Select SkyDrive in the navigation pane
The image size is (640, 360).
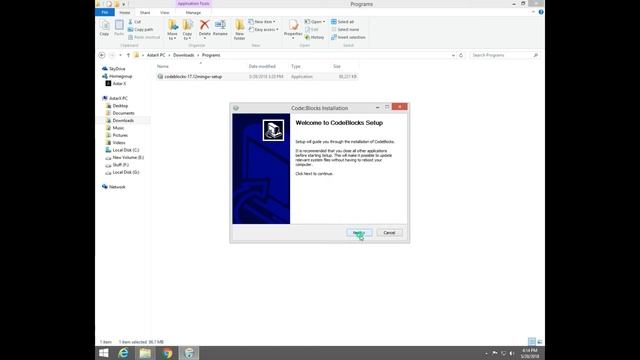click(x=117, y=69)
